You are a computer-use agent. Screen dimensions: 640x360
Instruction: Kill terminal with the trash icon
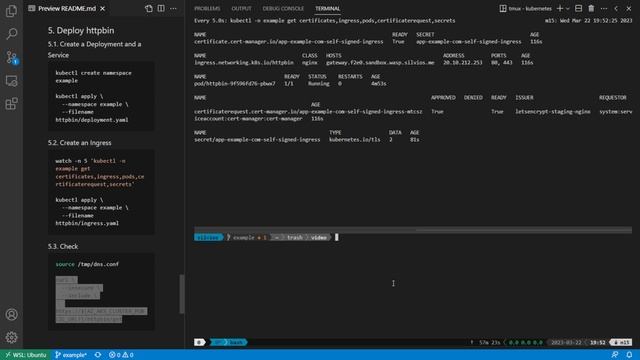591,9
